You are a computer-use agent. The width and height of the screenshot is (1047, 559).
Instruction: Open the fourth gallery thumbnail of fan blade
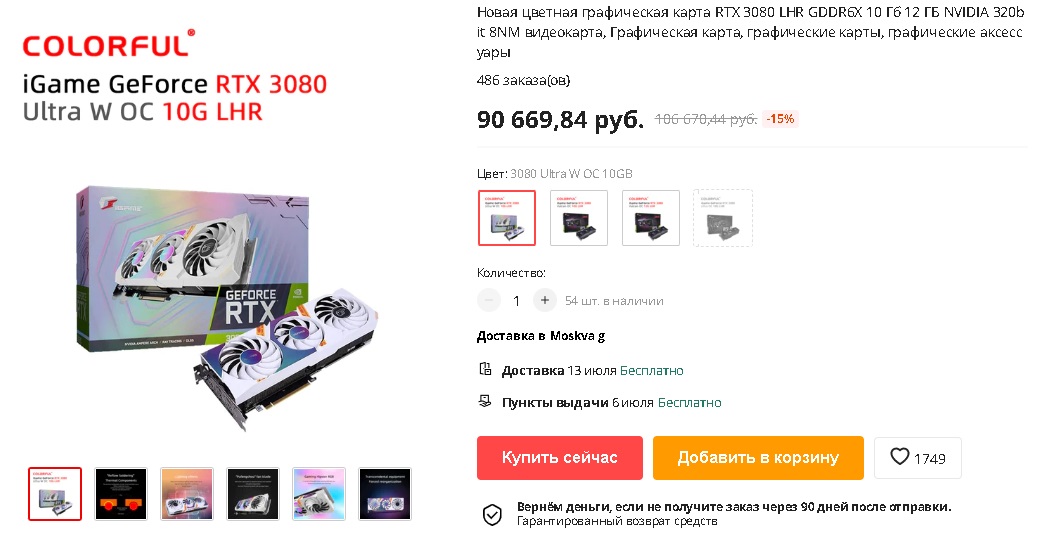[253, 494]
